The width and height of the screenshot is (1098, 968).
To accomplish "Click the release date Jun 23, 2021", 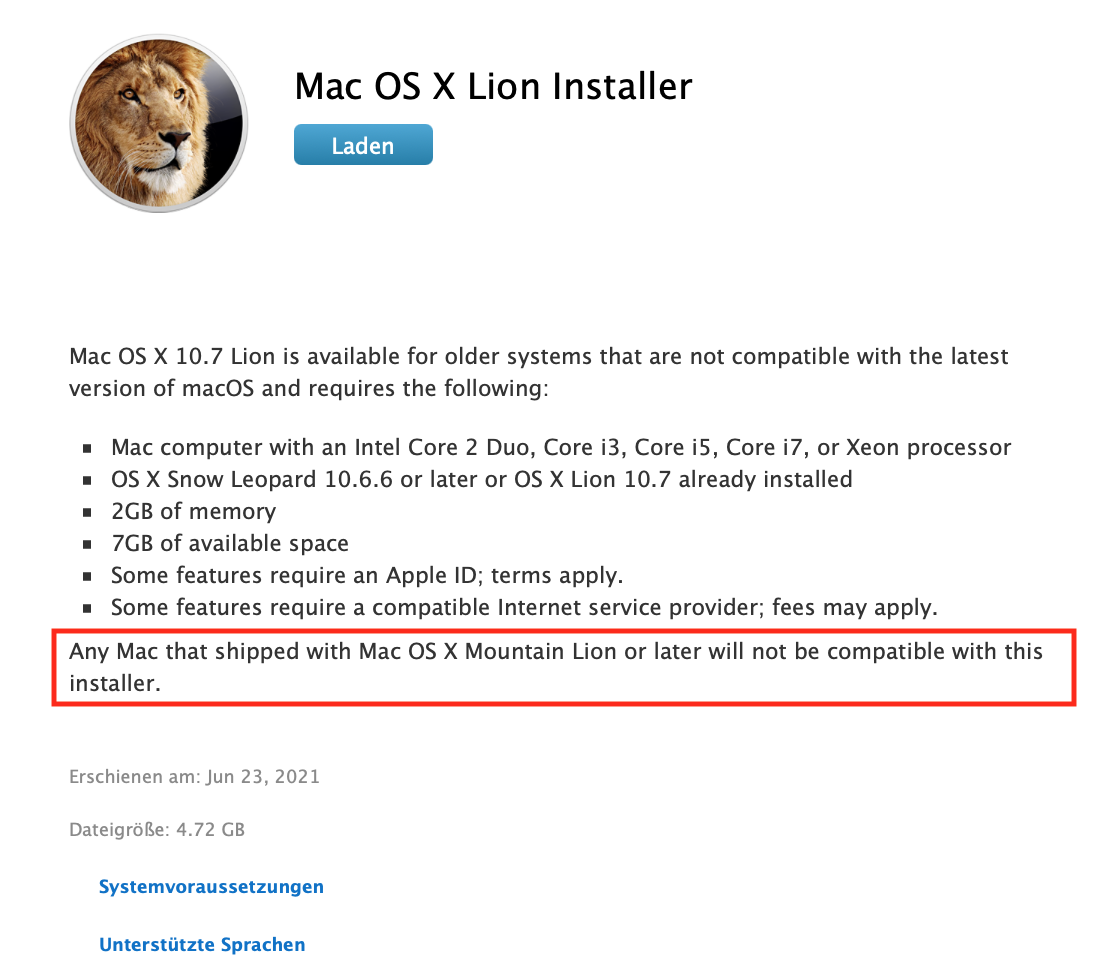I will coord(263,777).
